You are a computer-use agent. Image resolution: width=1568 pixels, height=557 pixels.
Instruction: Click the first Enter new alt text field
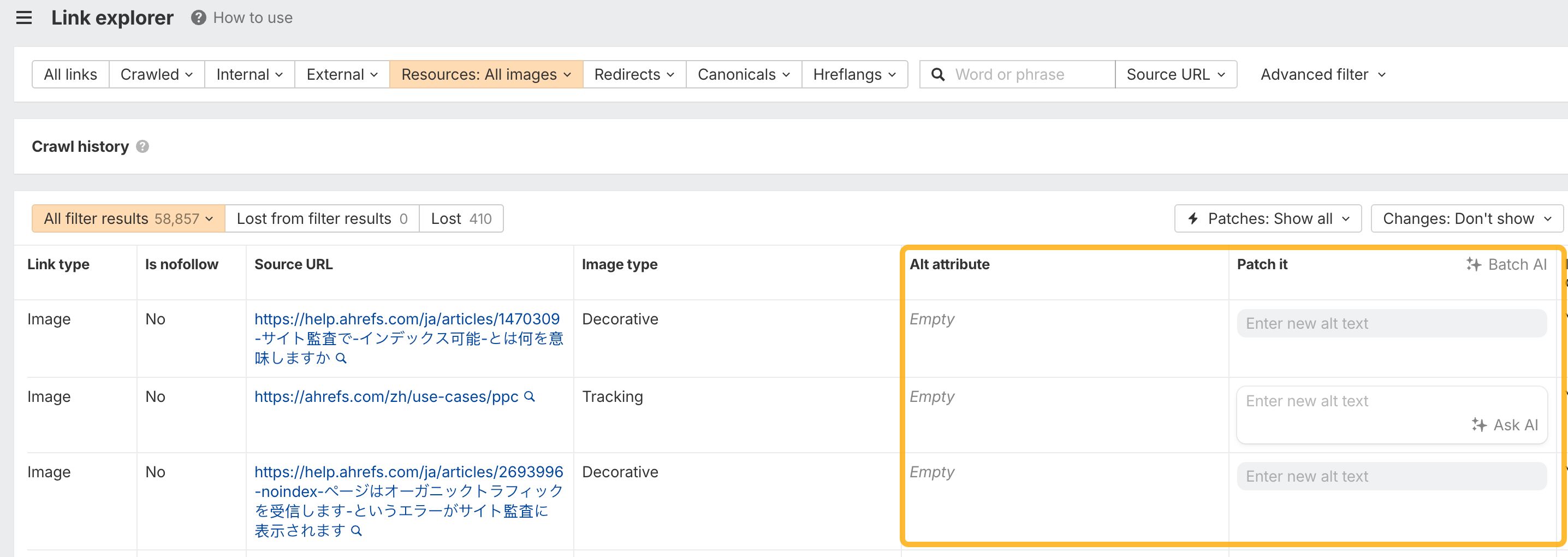click(1392, 323)
